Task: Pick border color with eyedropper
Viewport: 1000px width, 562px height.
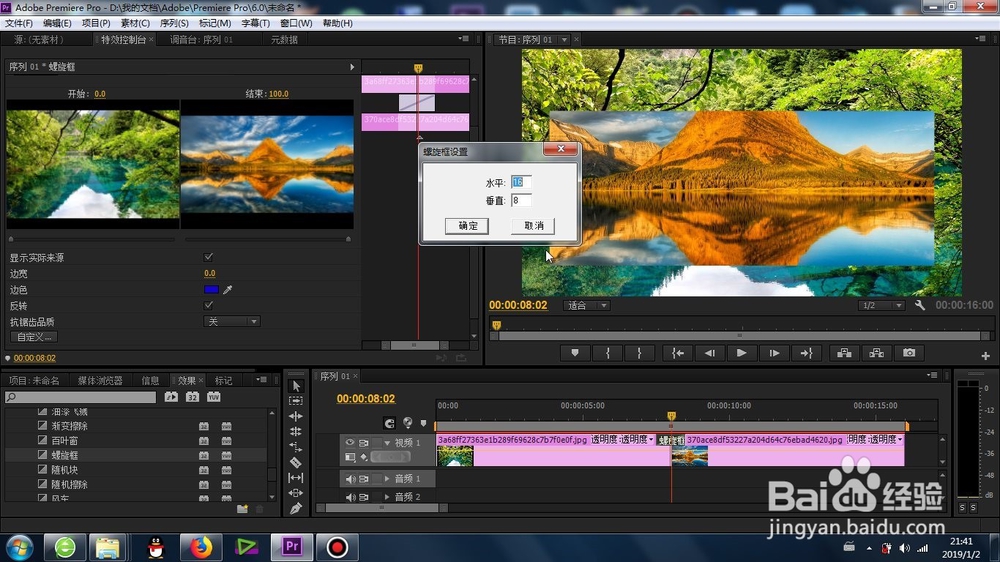Action: point(228,290)
